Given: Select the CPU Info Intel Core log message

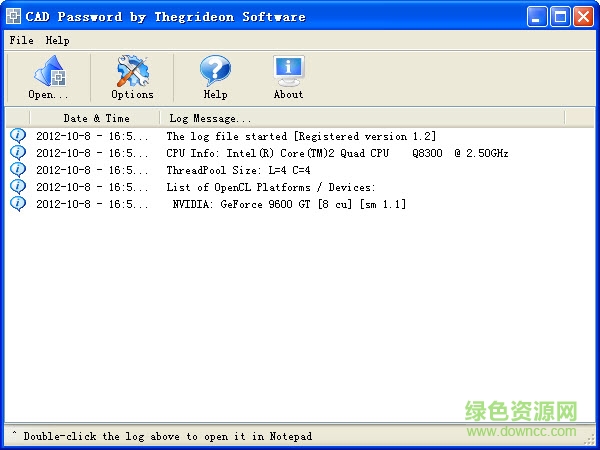Looking at the screenshot, I should [x=337, y=153].
